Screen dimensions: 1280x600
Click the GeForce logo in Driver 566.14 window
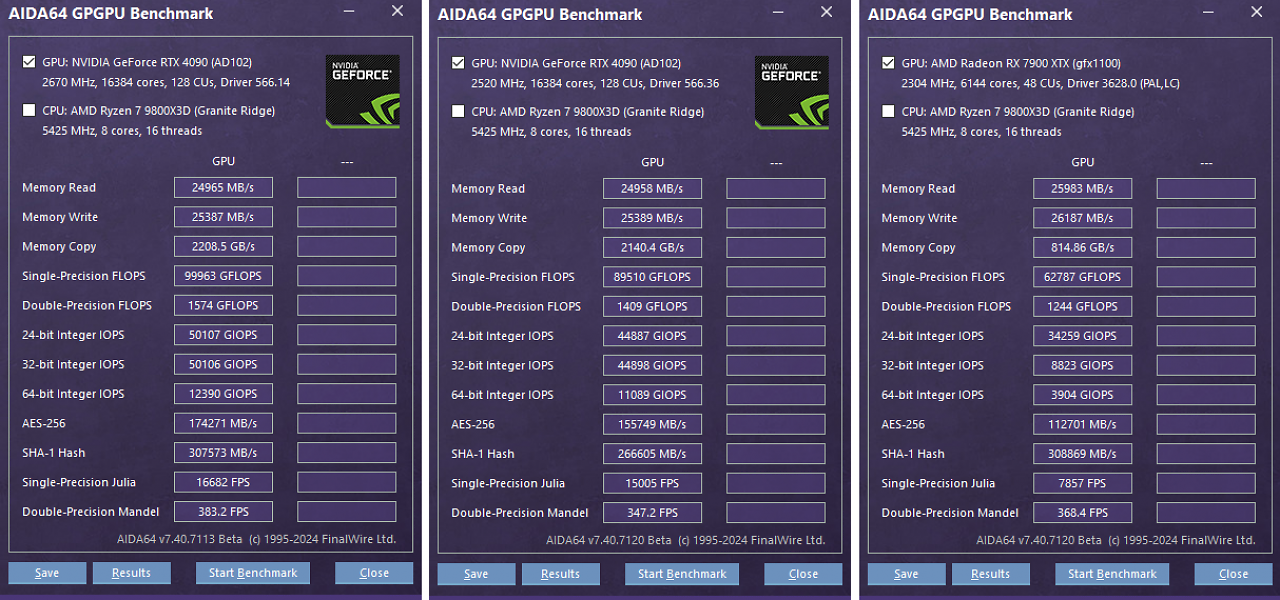point(362,91)
